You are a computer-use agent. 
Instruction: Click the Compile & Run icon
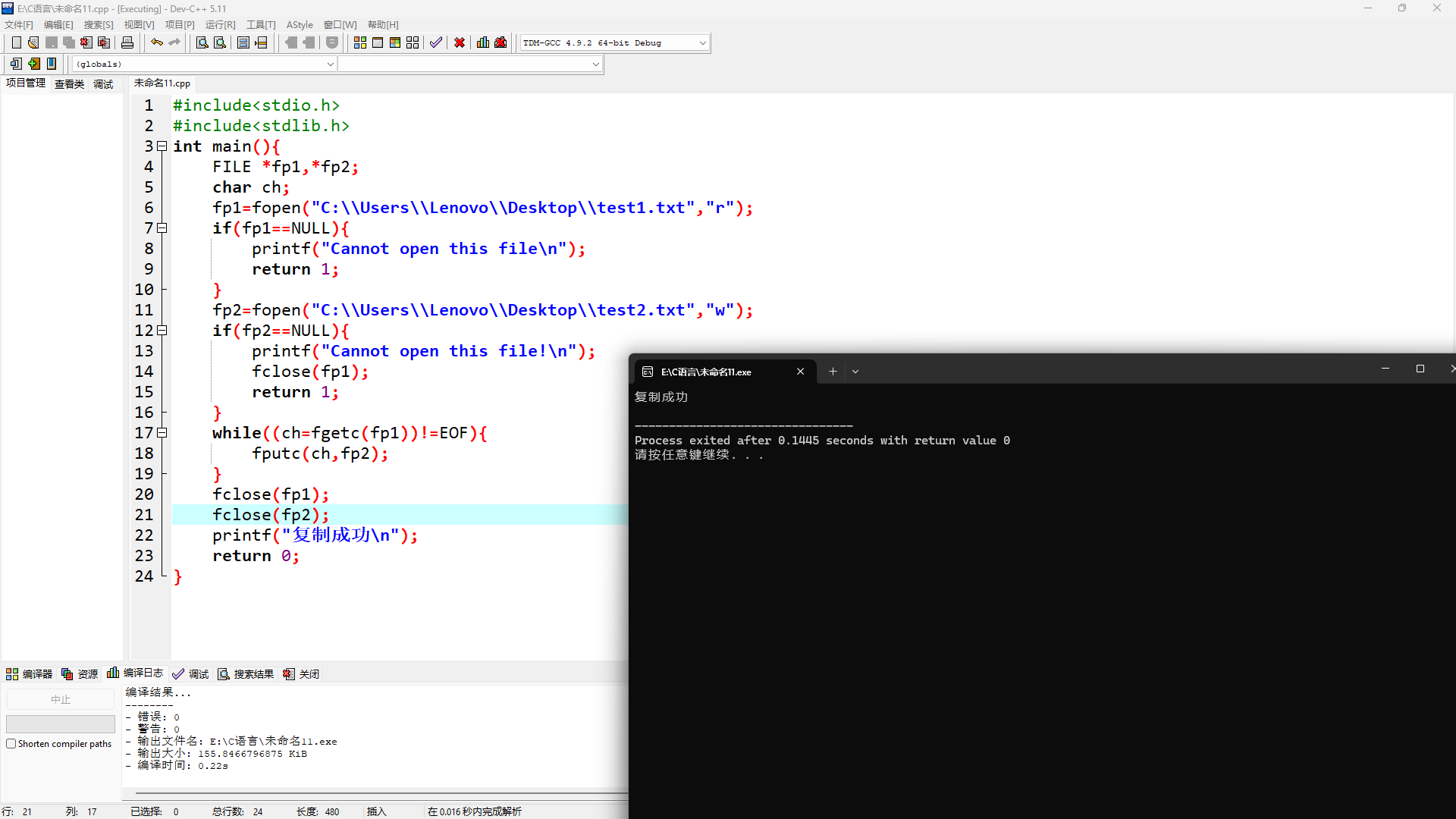[395, 42]
